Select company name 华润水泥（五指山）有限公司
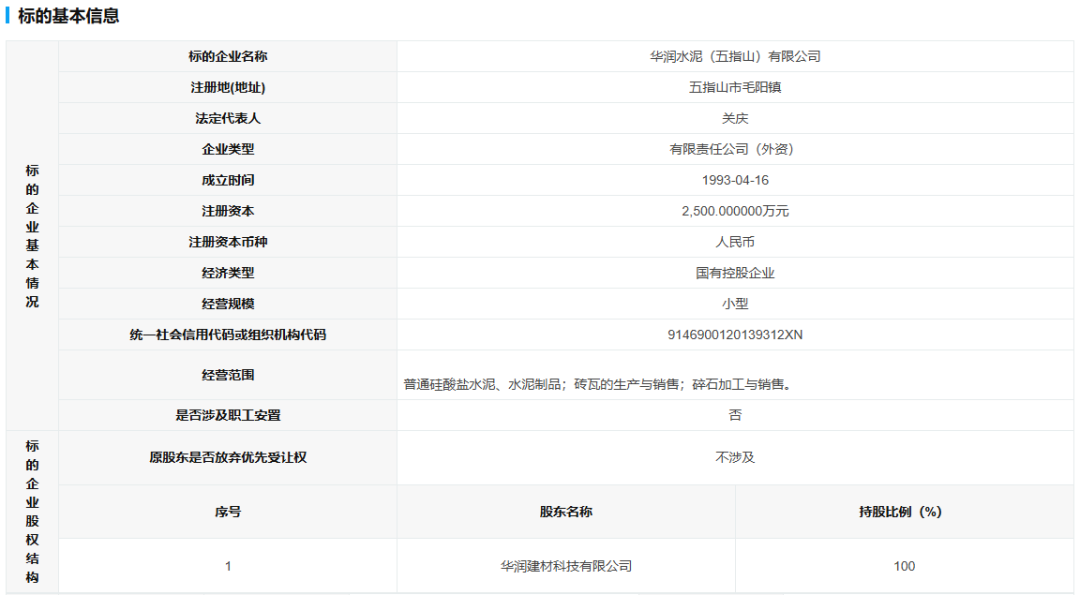Image resolution: width=1080 pixels, height=595 pixels. tap(735, 56)
